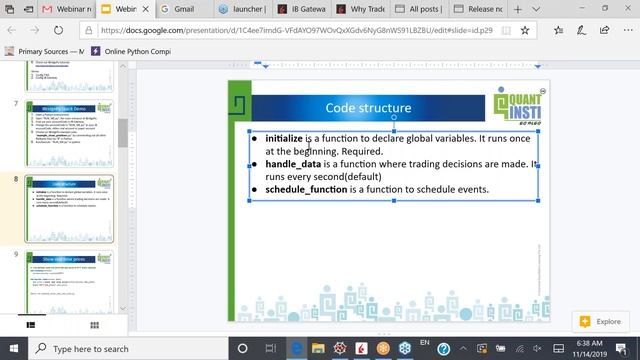Open the clock and date
The width and height of the screenshot is (640, 360).
[589, 349]
